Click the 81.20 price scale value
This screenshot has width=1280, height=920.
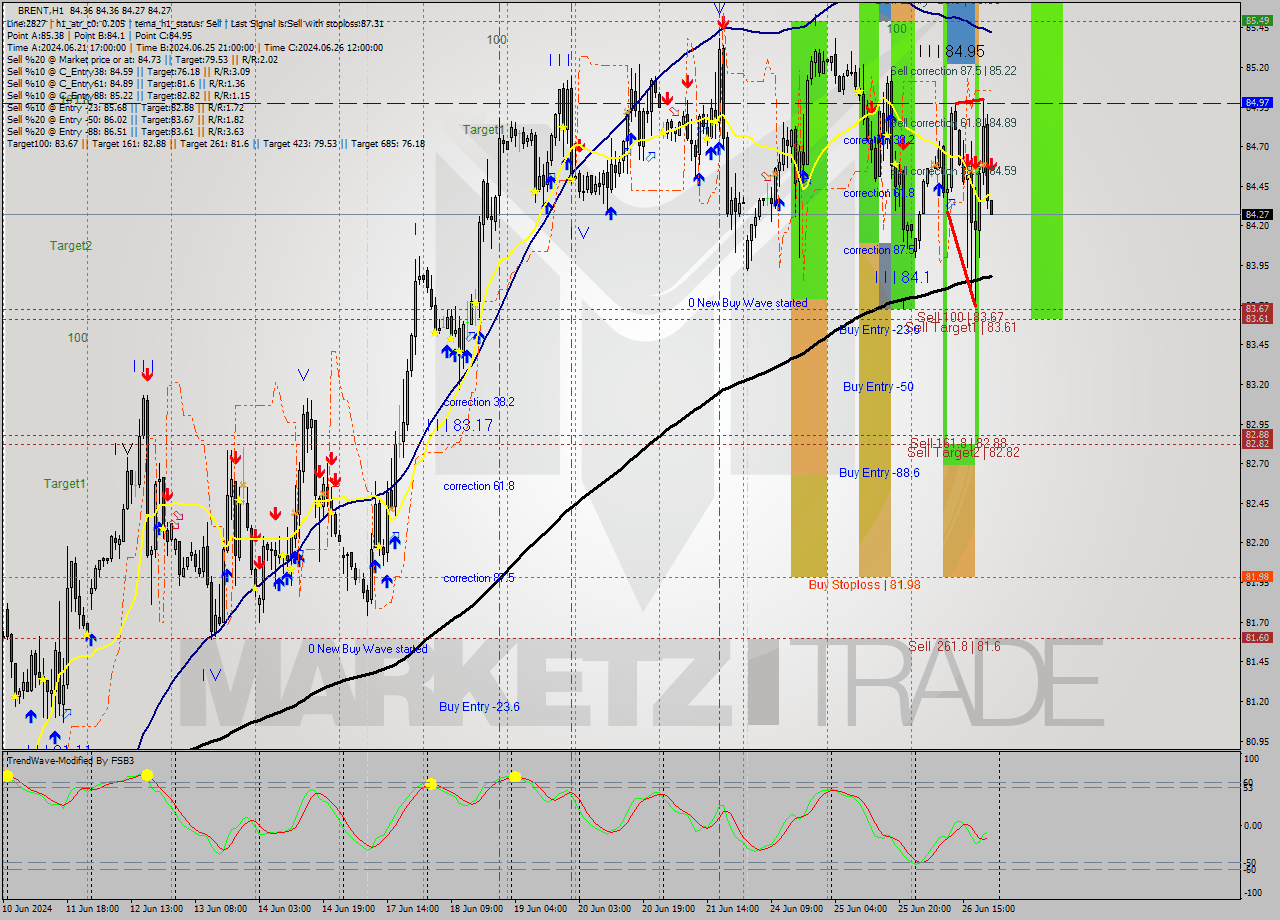point(1258,701)
